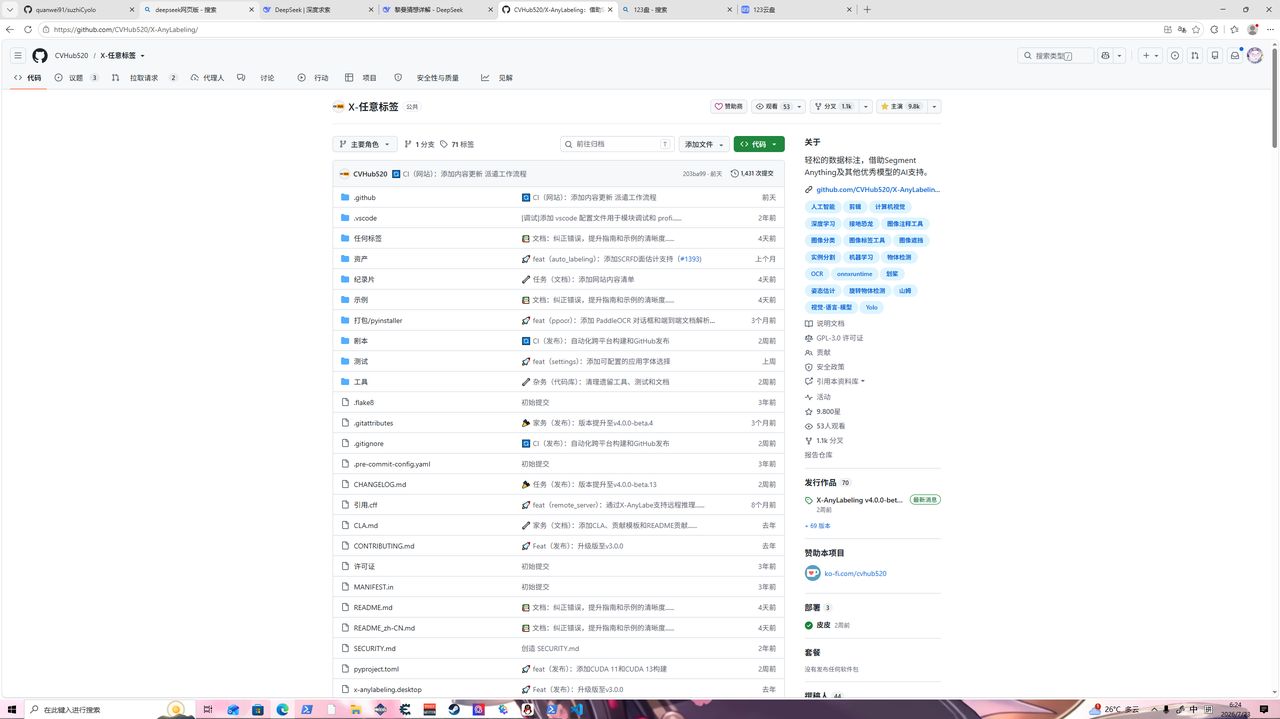Expand the star lists dropdown arrow
Viewport: 1280px width, 719px height.
934,106
